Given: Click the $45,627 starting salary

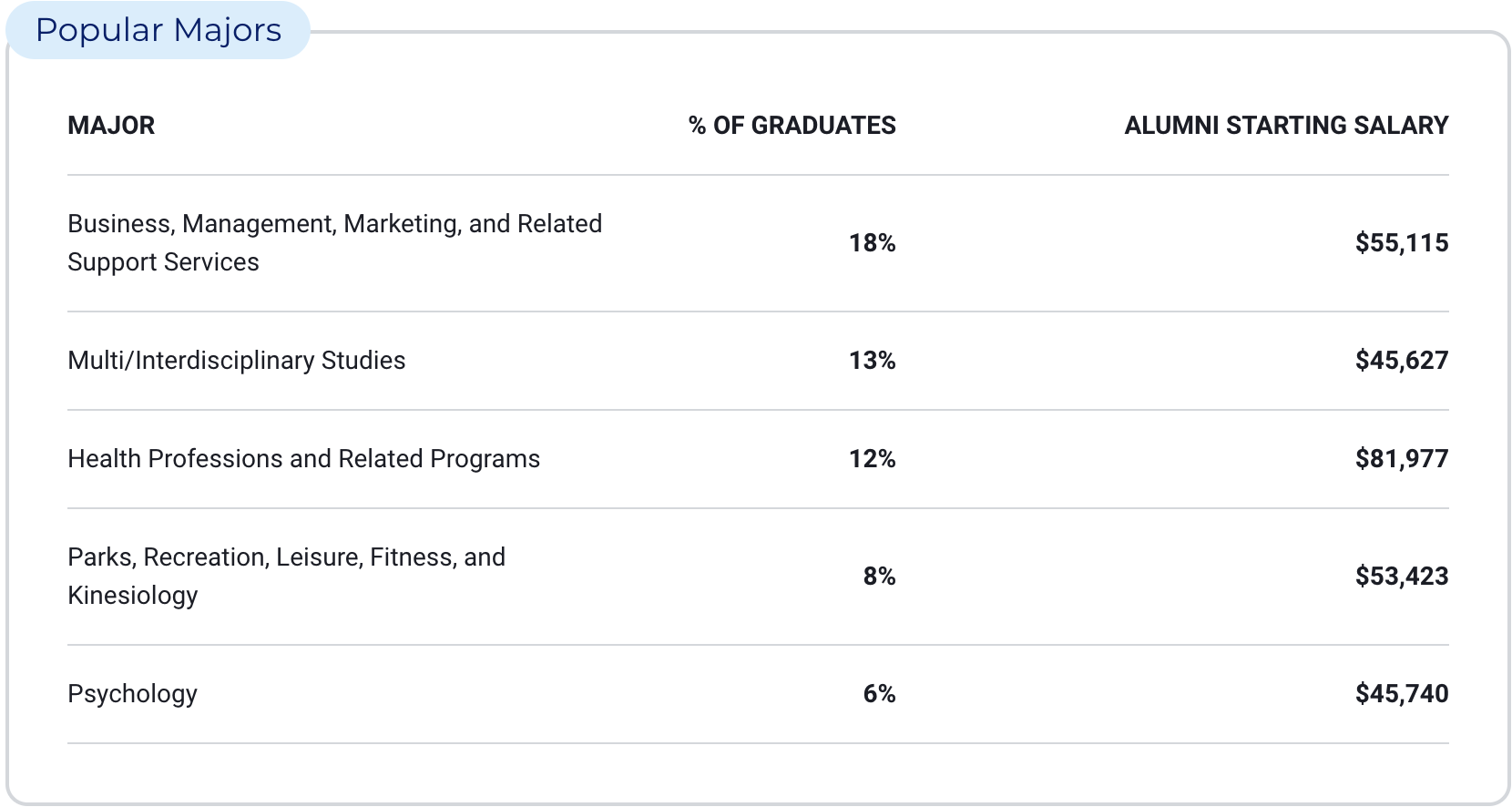Looking at the screenshot, I should 1401,361.
